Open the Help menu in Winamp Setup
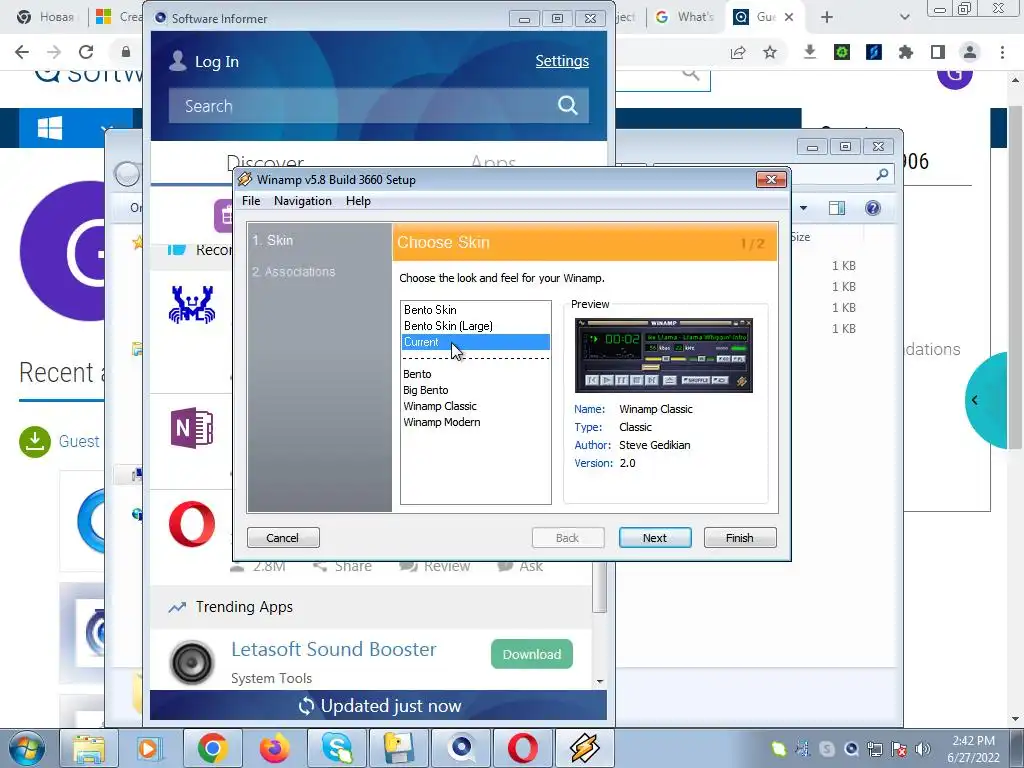The width and height of the screenshot is (1024, 768). coord(358,200)
